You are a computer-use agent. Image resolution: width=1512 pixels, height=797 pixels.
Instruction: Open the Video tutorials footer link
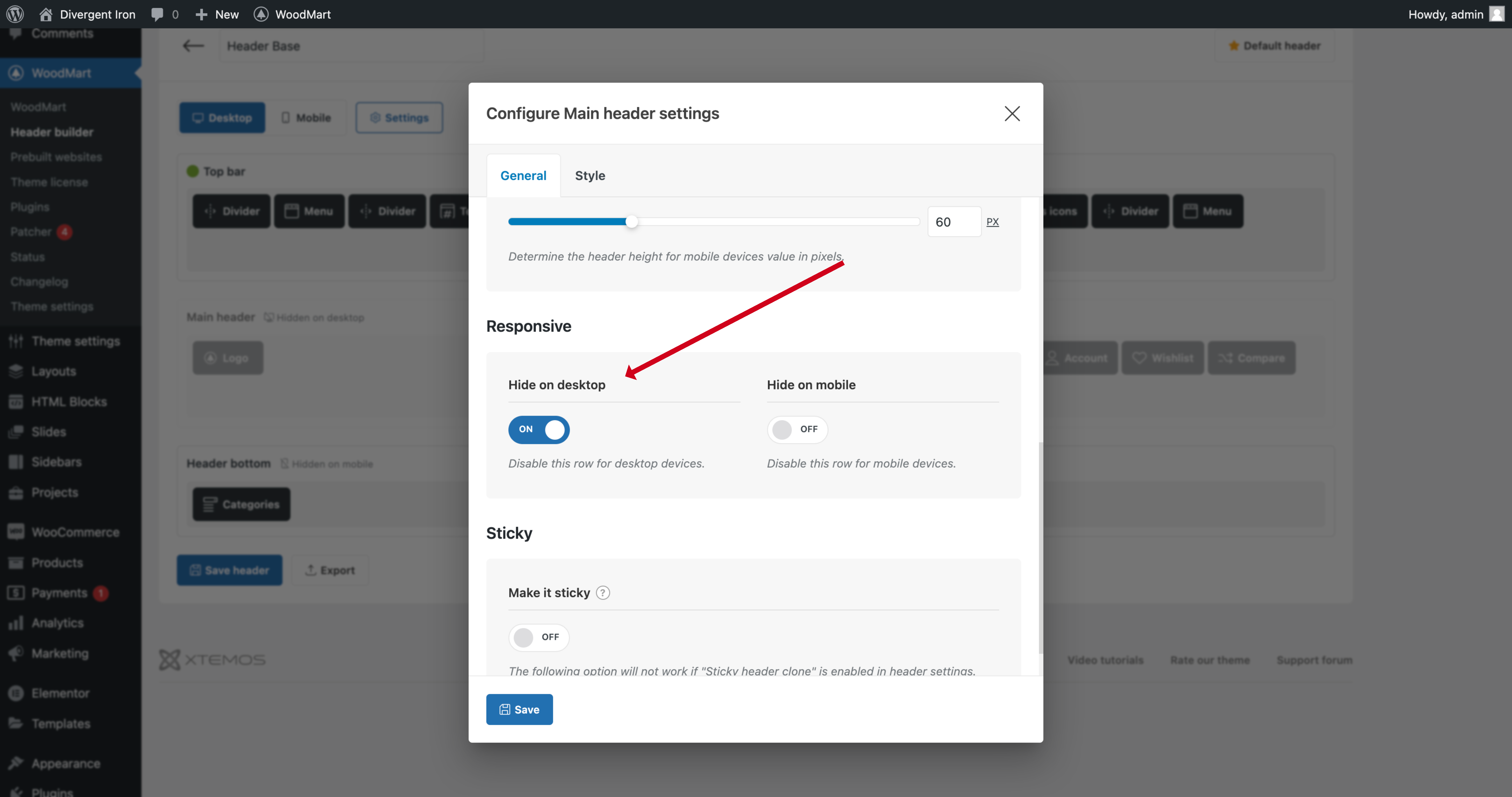1105,660
